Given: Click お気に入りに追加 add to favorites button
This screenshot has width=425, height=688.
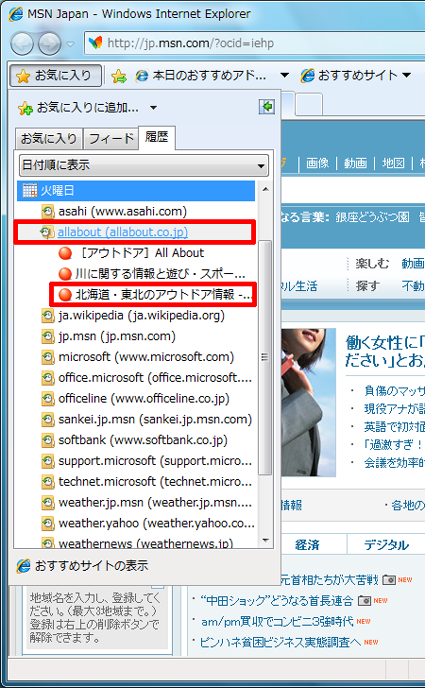Looking at the screenshot, I should tap(78, 108).
